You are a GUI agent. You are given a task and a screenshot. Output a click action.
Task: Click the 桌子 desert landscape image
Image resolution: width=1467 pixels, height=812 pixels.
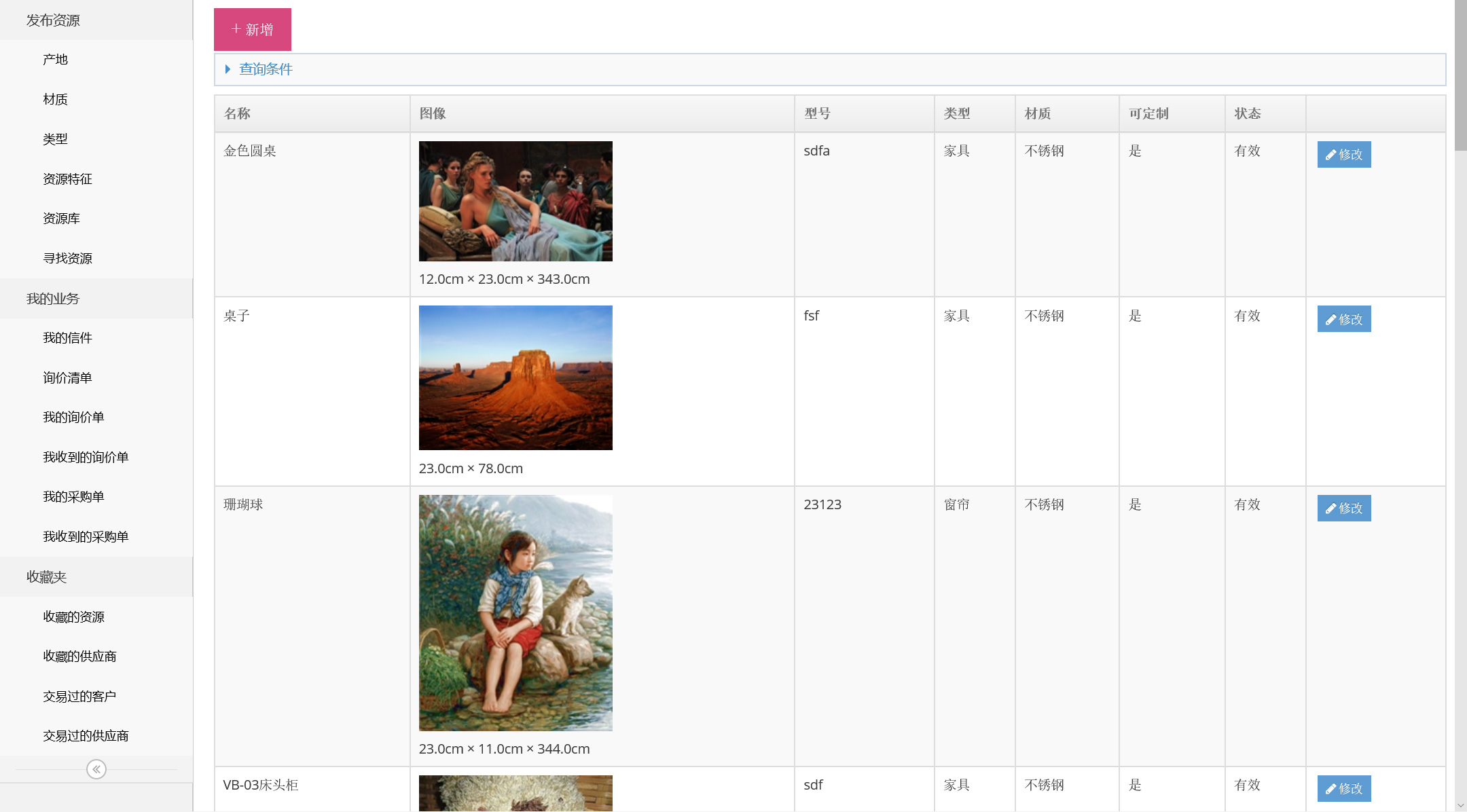515,377
